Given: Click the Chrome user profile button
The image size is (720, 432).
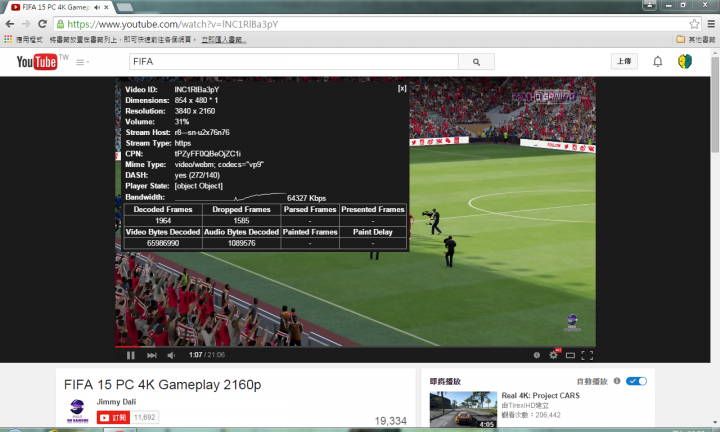Looking at the screenshot, I should 649,5.
